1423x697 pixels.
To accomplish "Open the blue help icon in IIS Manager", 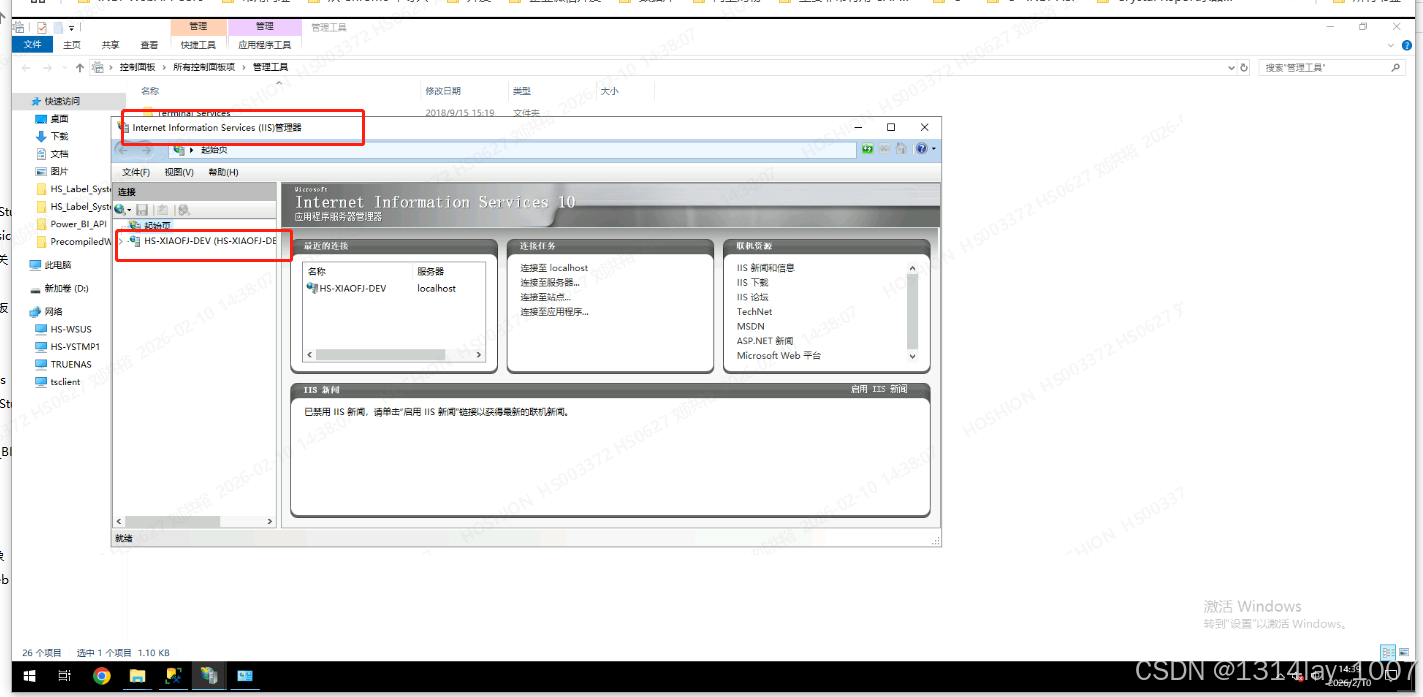I will point(921,149).
